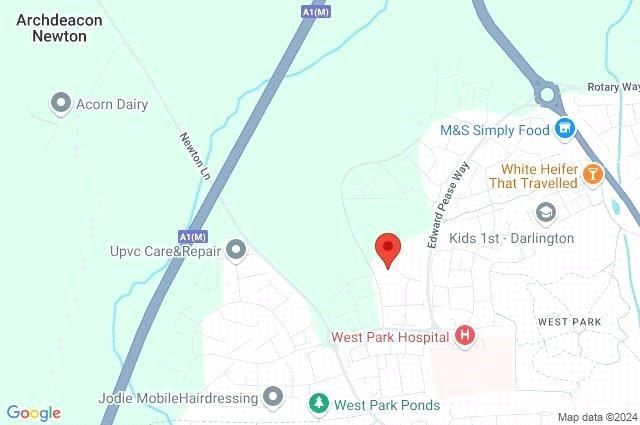Click the Upvc Care&Repair marker icon
The image size is (640, 425).
click(236, 251)
